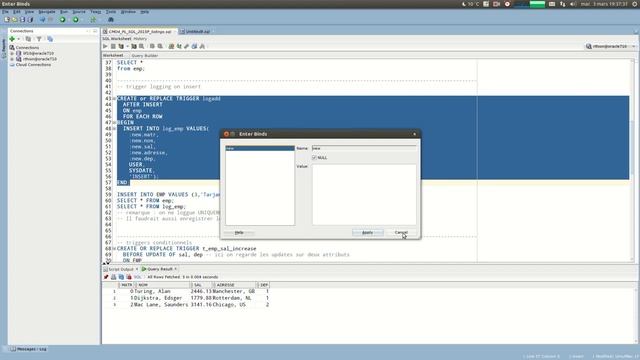This screenshot has width=640, height=360.
Task: Click the Run Script icon in worksheet toolbar
Action: [113, 47]
